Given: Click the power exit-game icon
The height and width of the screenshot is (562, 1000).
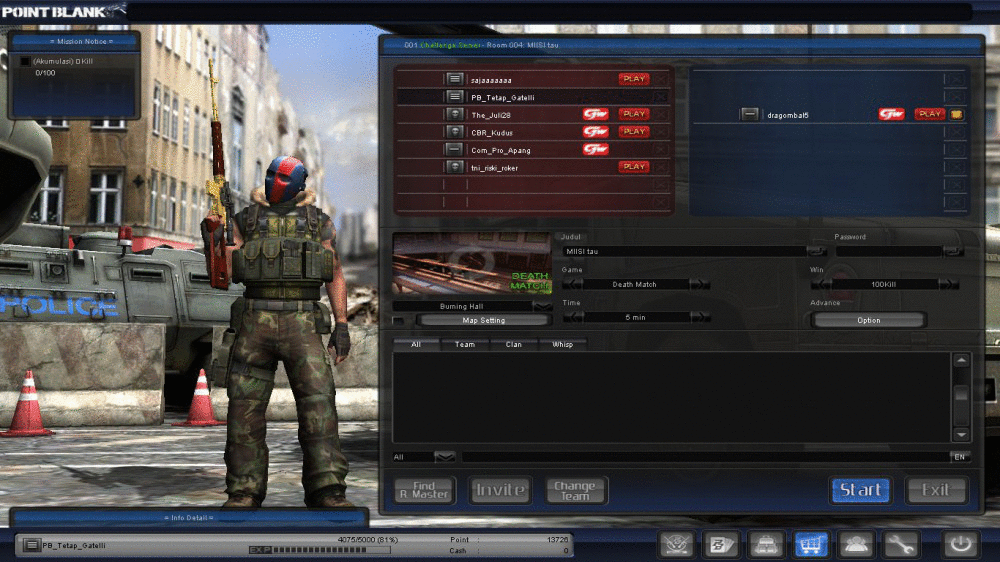Looking at the screenshot, I should (x=960, y=545).
